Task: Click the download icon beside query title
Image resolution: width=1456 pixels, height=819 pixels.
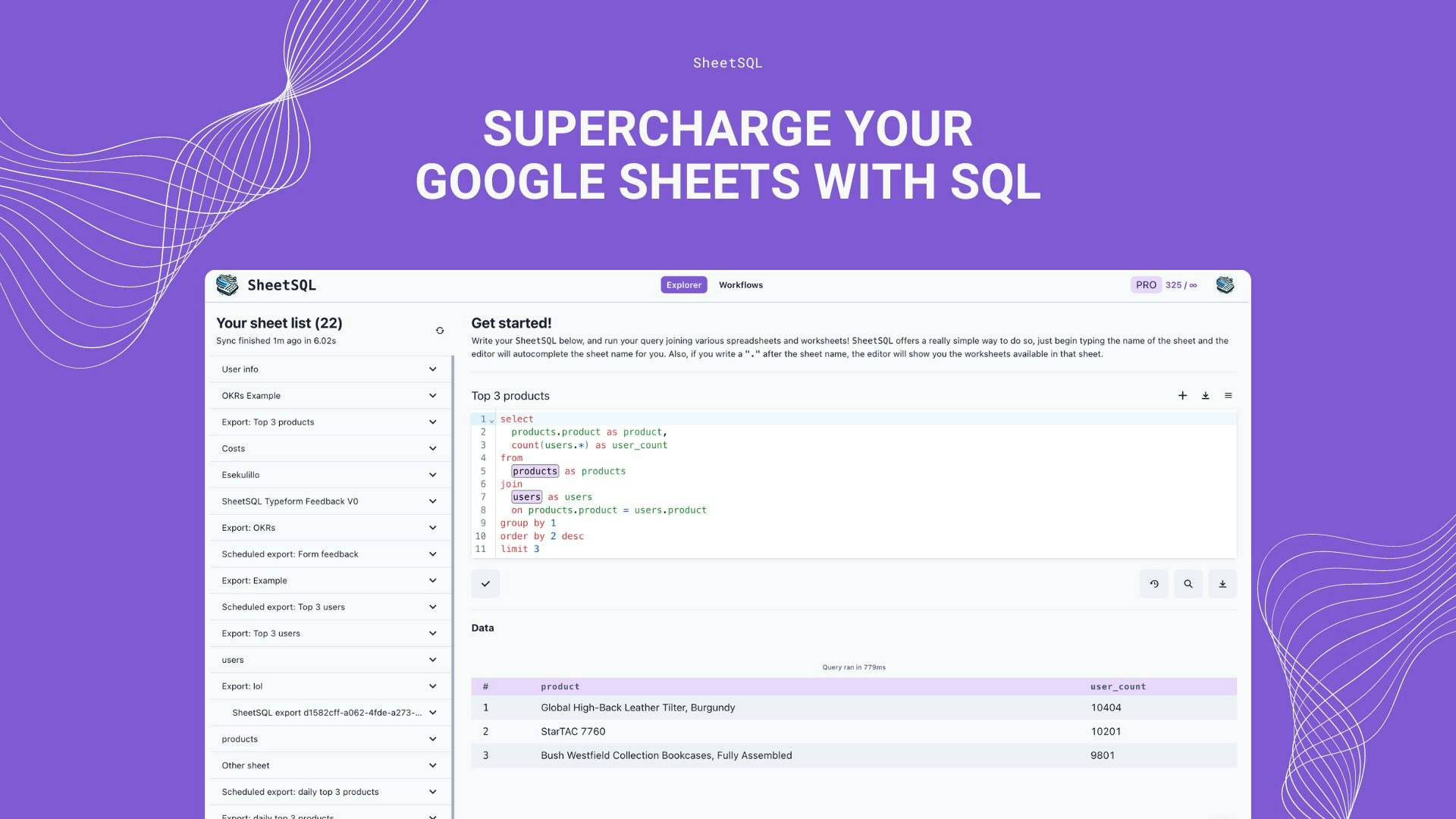Action: pyautogui.click(x=1205, y=396)
